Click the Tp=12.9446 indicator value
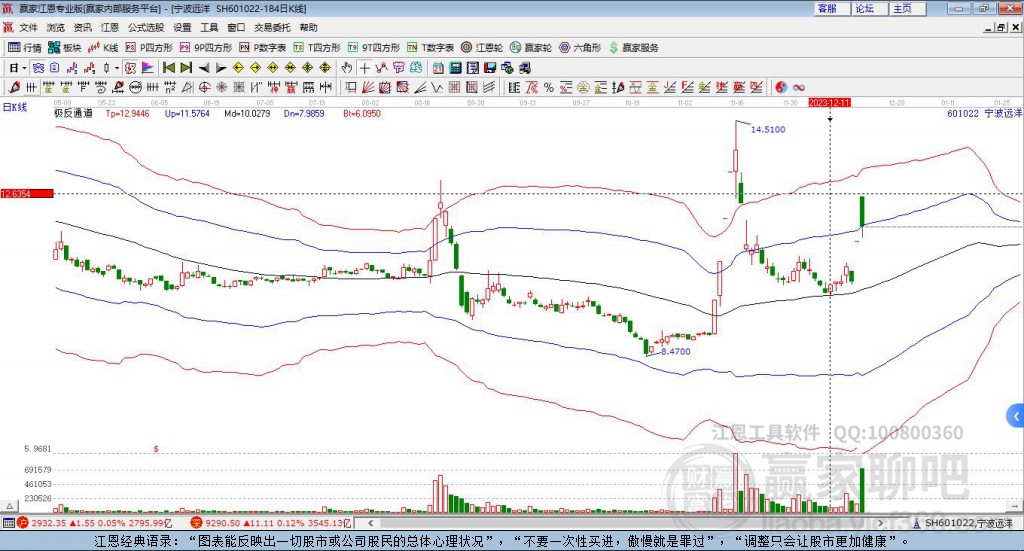The image size is (1024, 551). pyautogui.click(x=127, y=114)
